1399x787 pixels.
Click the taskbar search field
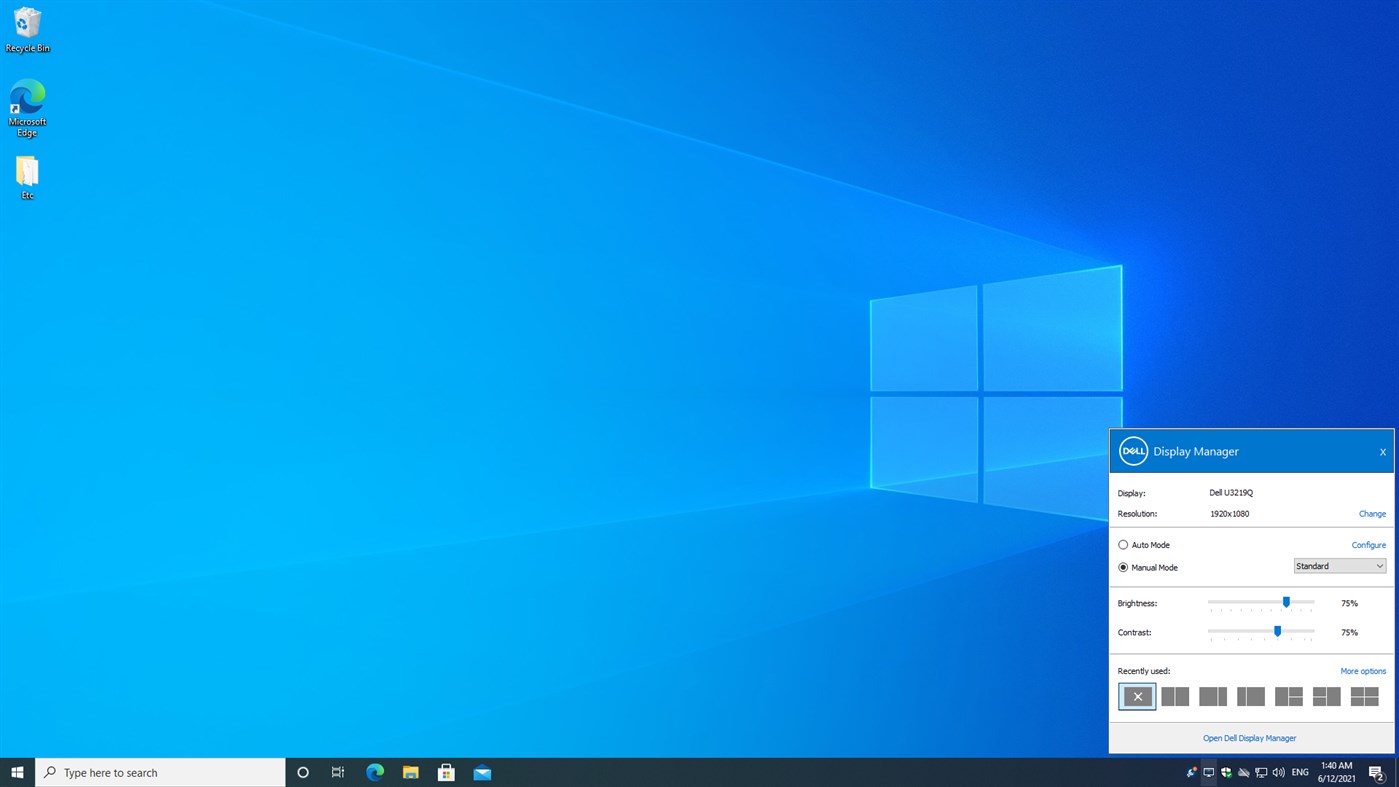160,771
